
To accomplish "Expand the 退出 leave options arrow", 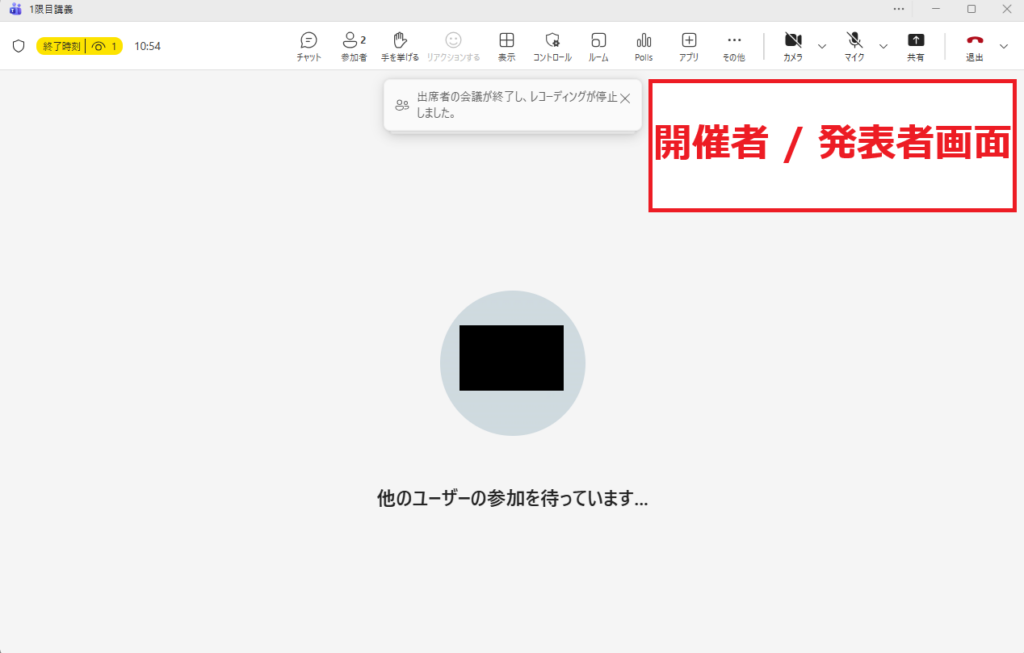I will click(x=1004, y=46).
